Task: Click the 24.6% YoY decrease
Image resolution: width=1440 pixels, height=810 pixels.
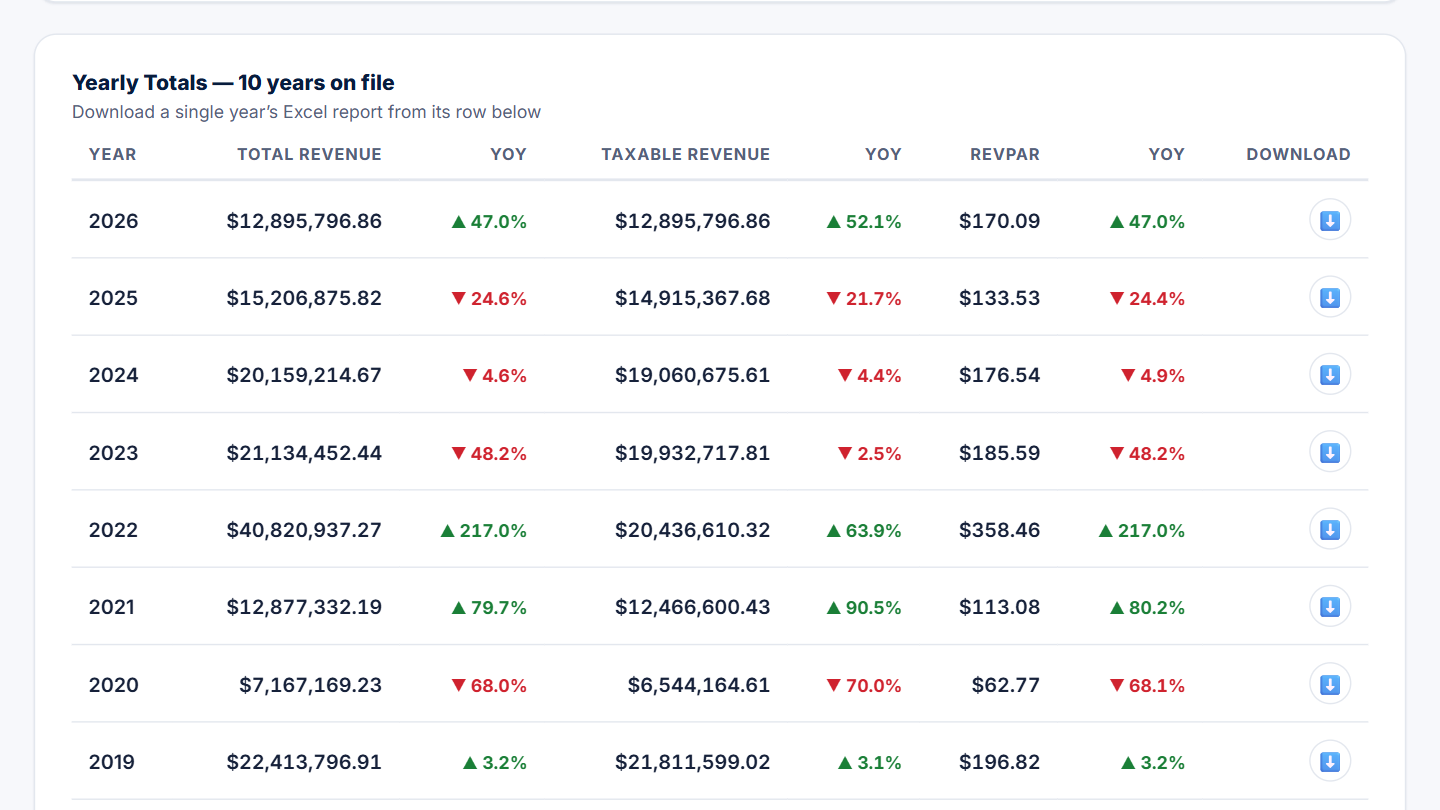Action: click(489, 298)
